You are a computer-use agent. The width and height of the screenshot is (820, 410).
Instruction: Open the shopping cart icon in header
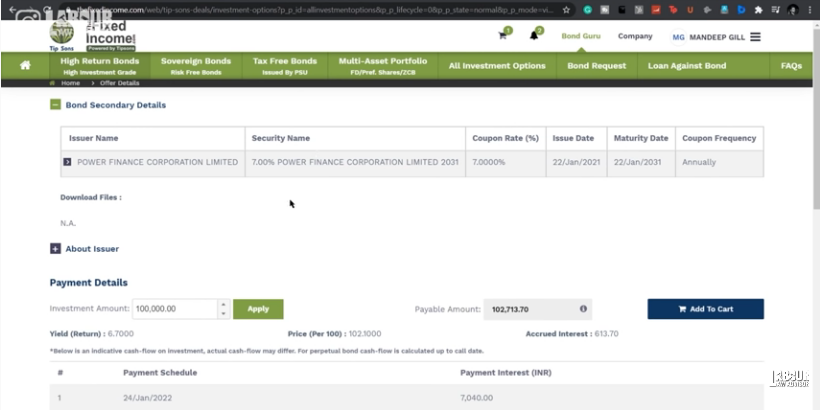coord(502,36)
